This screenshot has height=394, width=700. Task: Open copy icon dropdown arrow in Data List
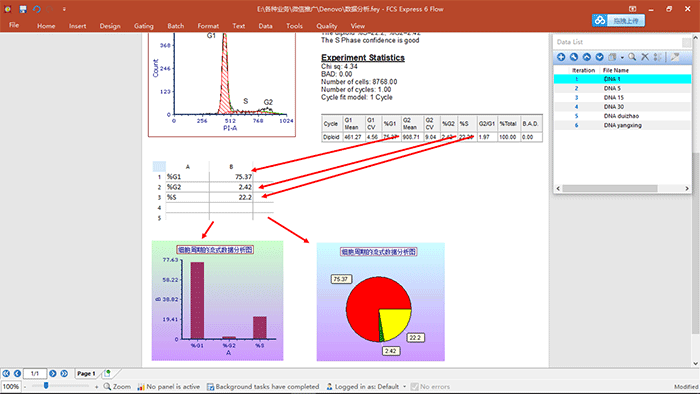(622, 57)
